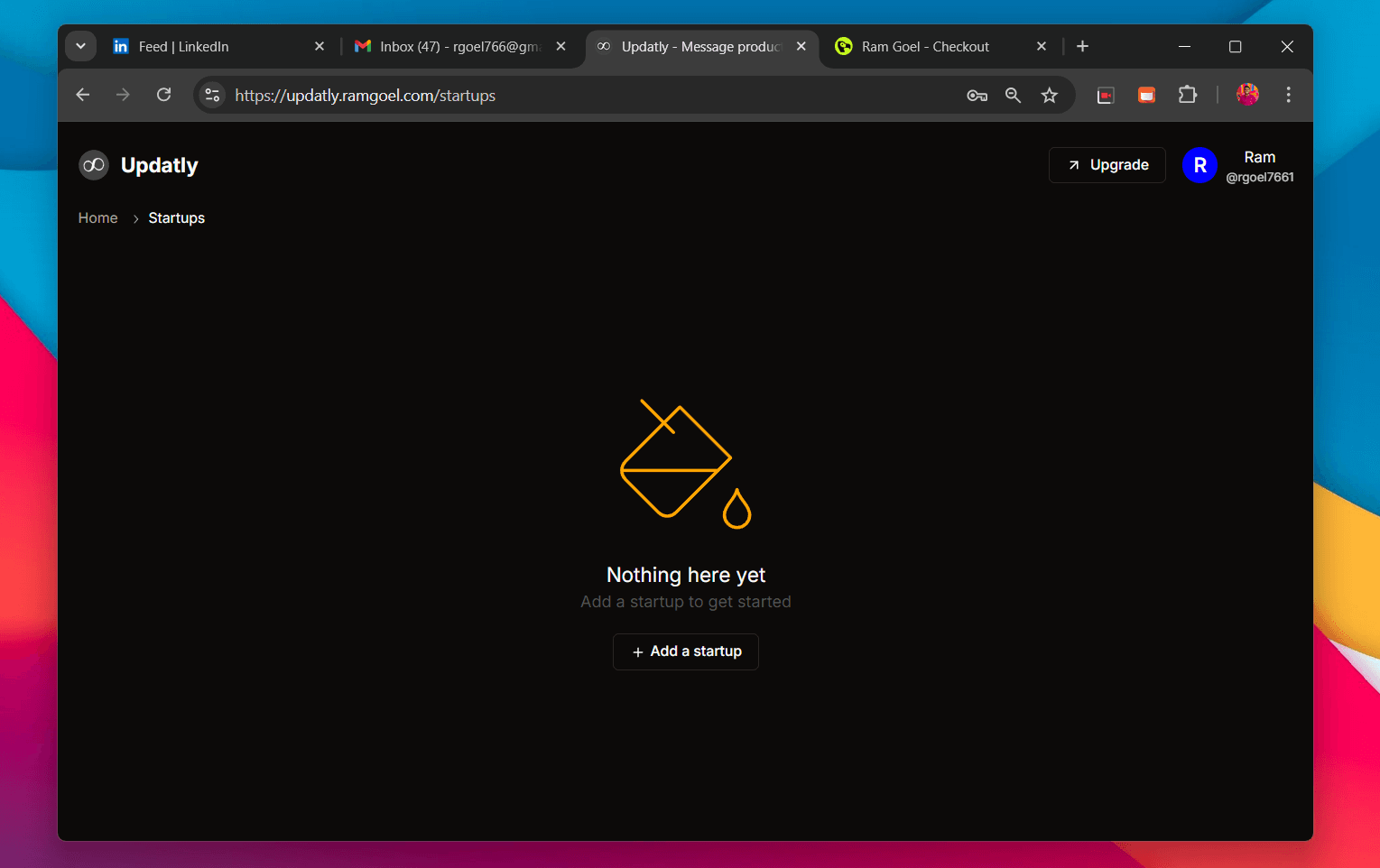This screenshot has width=1380, height=868.
Task: Open the Upgrade button
Action: click(x=1107, y=165)
